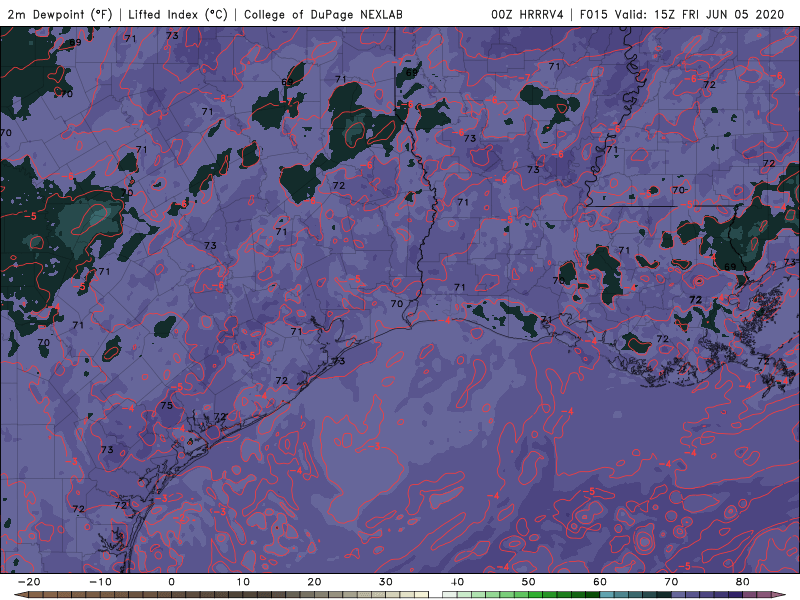The height and width of the screenshot is (600, 800).
Task: Click the 50 label on the color scale
Action: [529, 582]
